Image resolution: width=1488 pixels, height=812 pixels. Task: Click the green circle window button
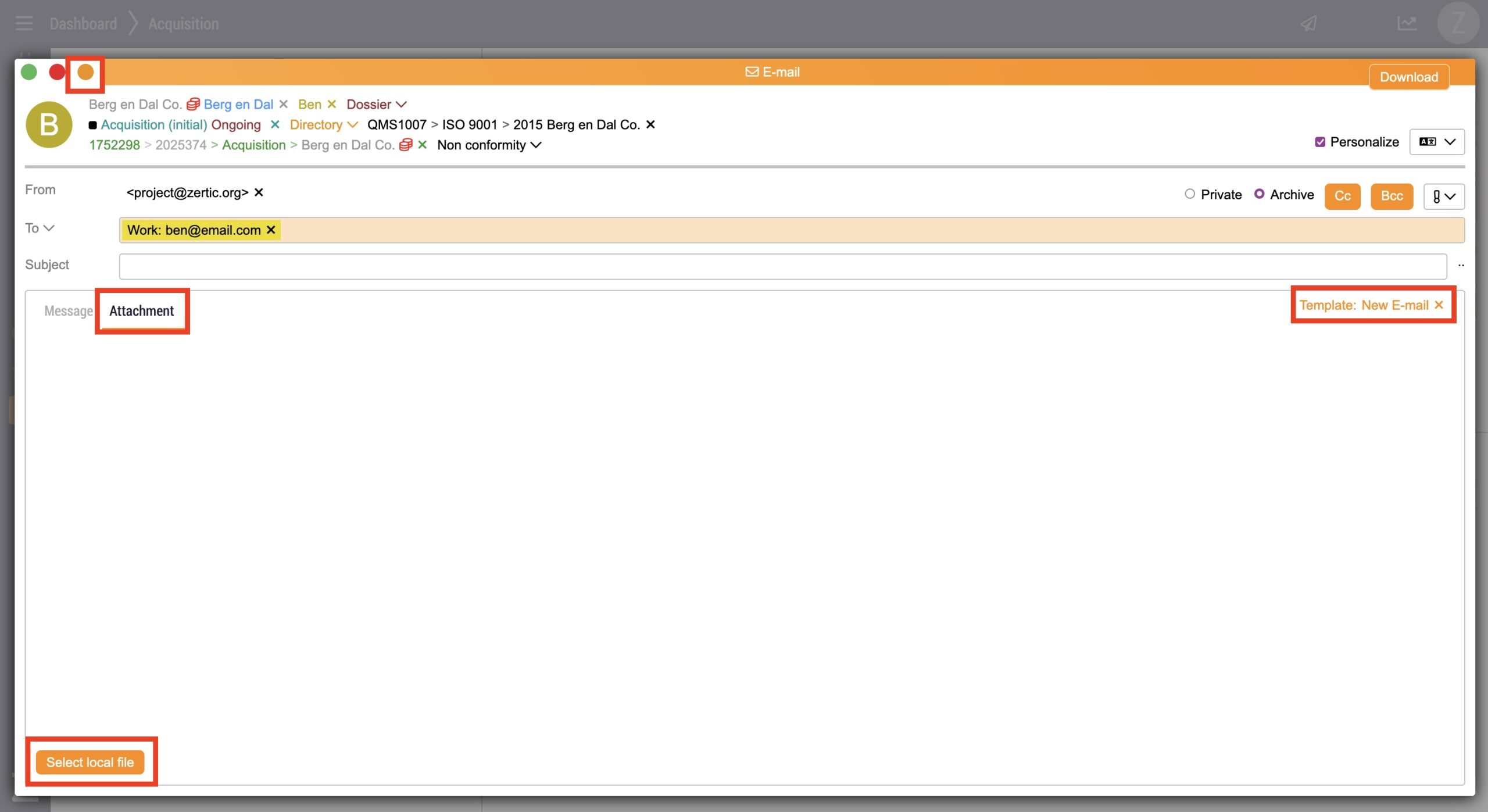pyautogui.click(x=29, y=72)
